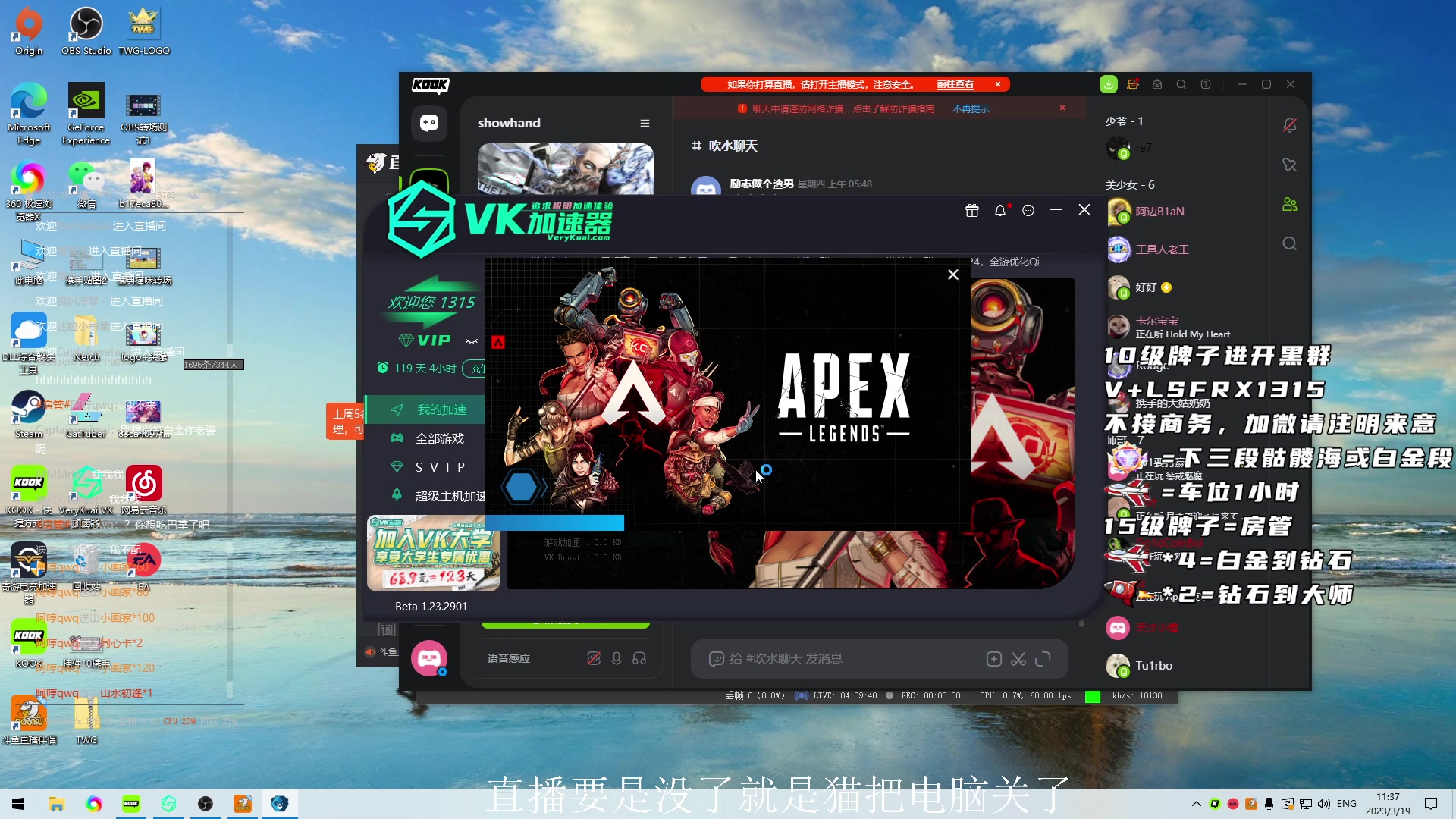Toggle noise suppression icon in voice bar
1456x819 pixels.
[594, 659]
